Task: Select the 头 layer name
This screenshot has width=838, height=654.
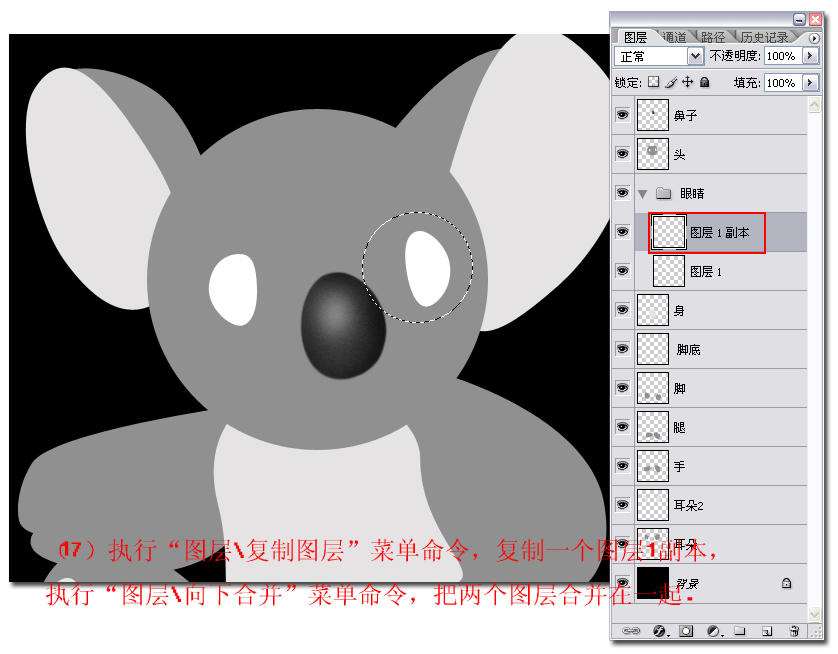Action: [x=679, y=154]
